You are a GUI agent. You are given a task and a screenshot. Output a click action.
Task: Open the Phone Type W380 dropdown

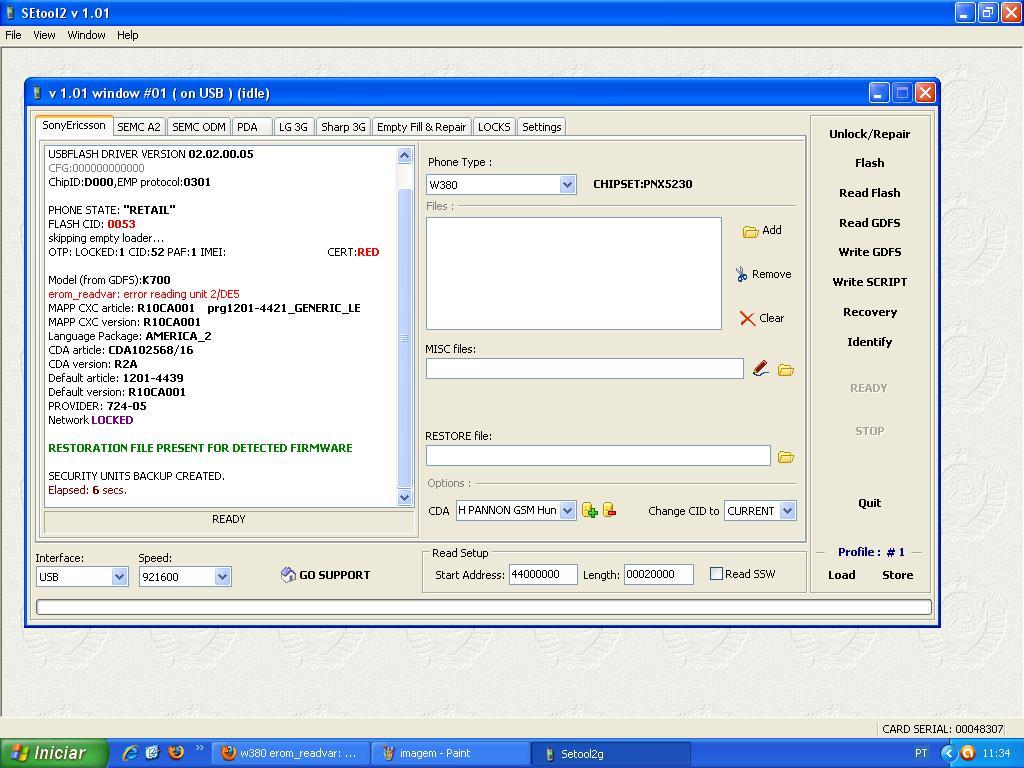pyautogui.click(x=567, y=185)
